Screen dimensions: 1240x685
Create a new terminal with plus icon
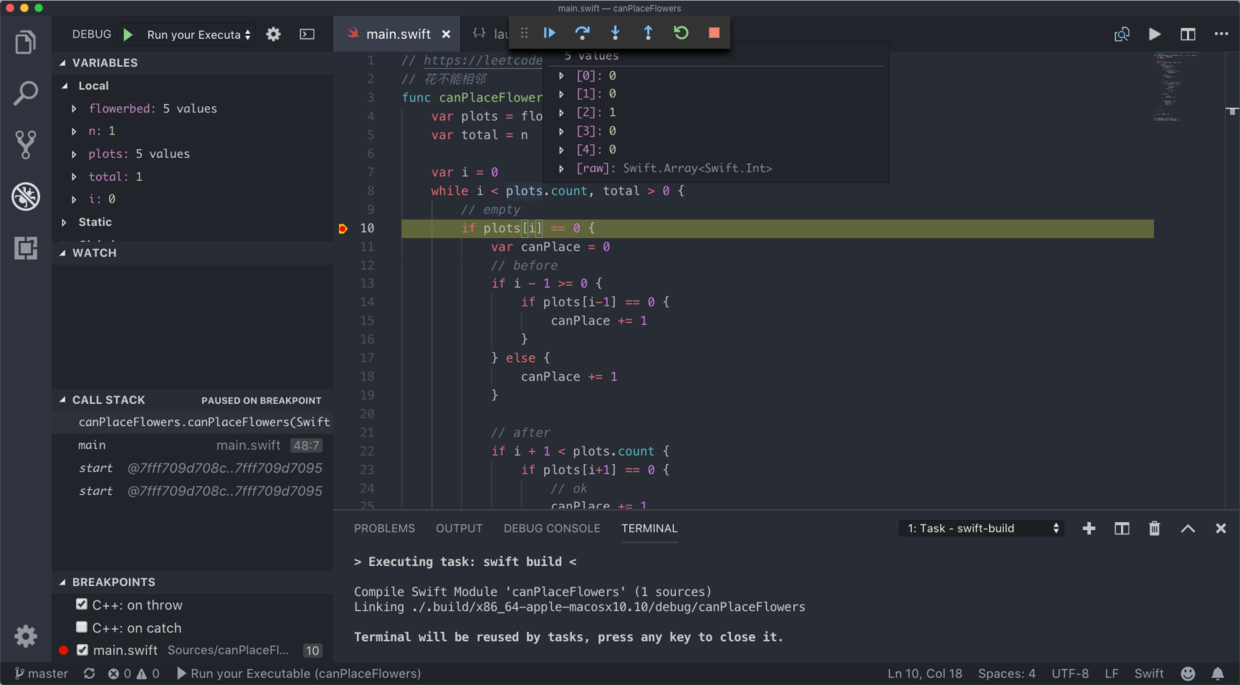(x=1089, y=528)
